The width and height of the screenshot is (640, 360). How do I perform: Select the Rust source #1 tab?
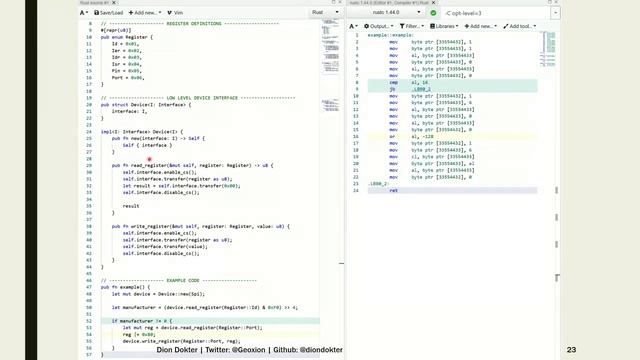pyautogui.click(x=95, y=2)
